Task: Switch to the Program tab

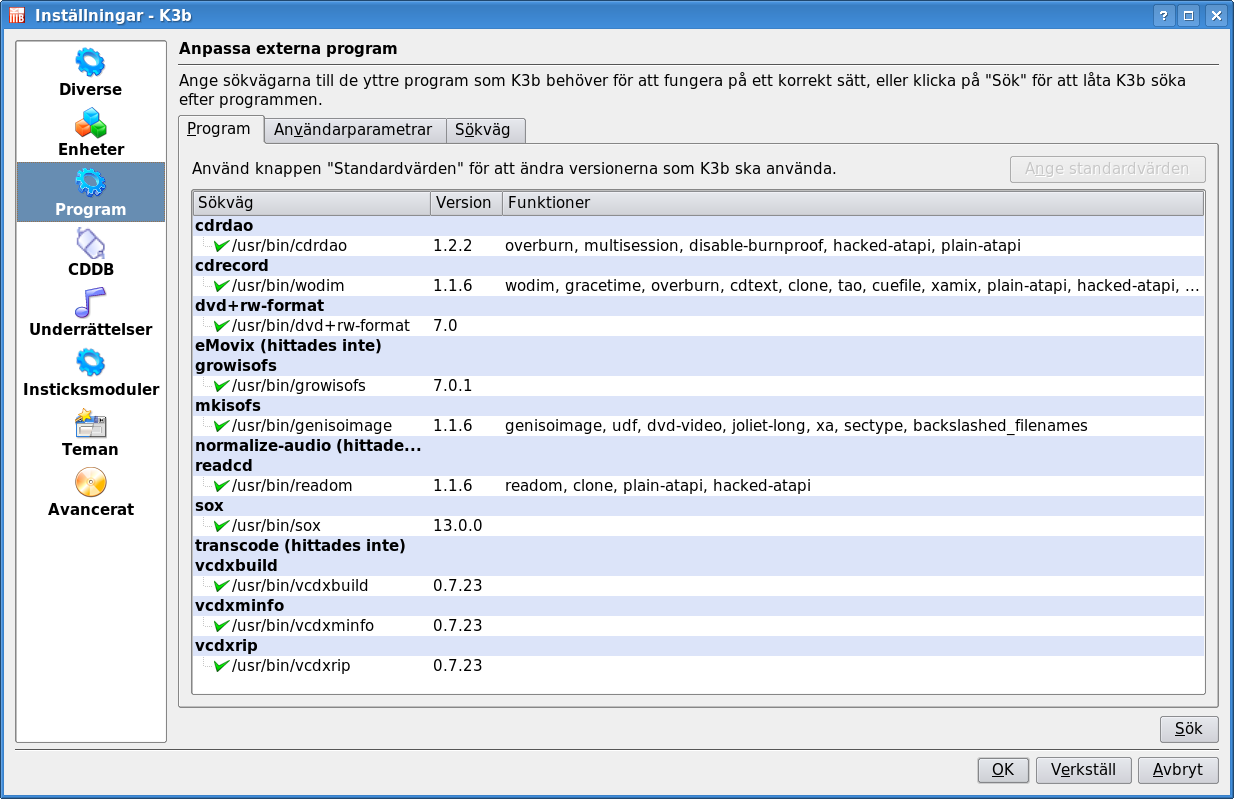Action: (x=219, y=129)
